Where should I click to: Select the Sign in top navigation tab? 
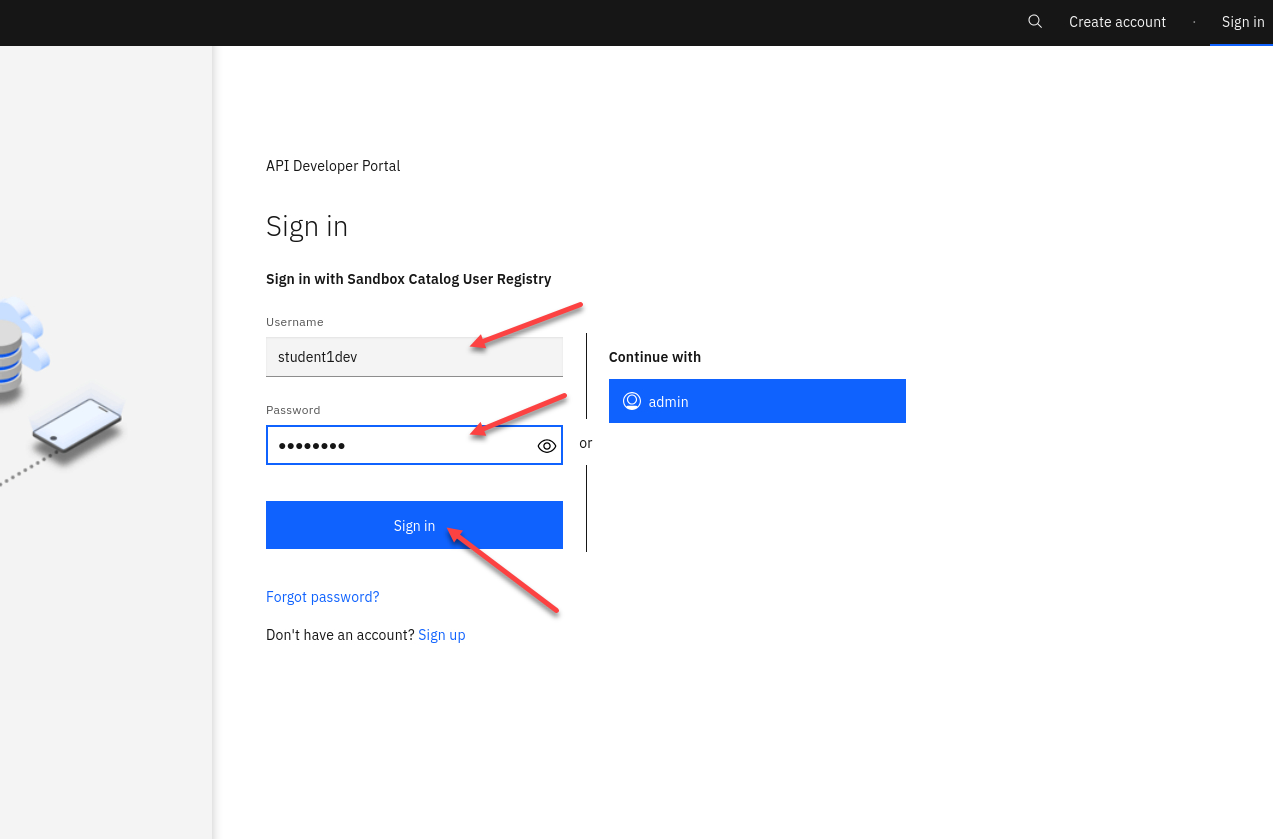point(1242,22)
